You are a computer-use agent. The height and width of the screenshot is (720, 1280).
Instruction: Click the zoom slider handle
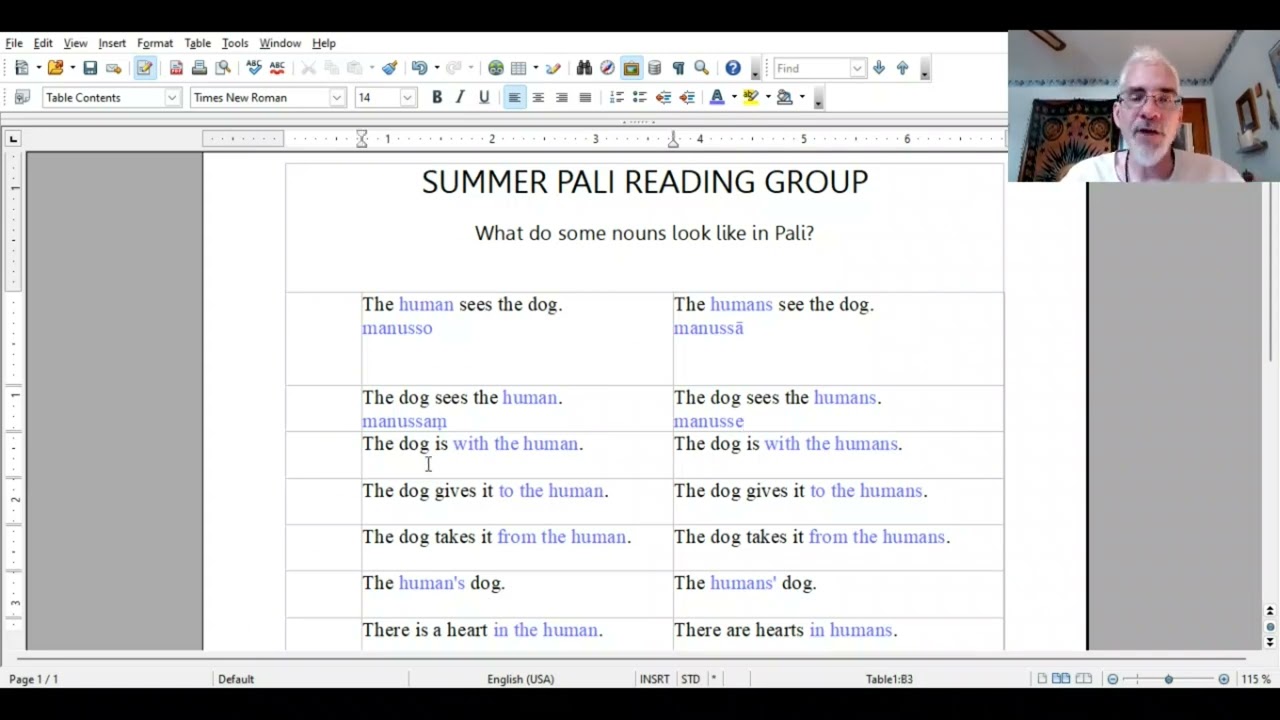(1168, 679)
